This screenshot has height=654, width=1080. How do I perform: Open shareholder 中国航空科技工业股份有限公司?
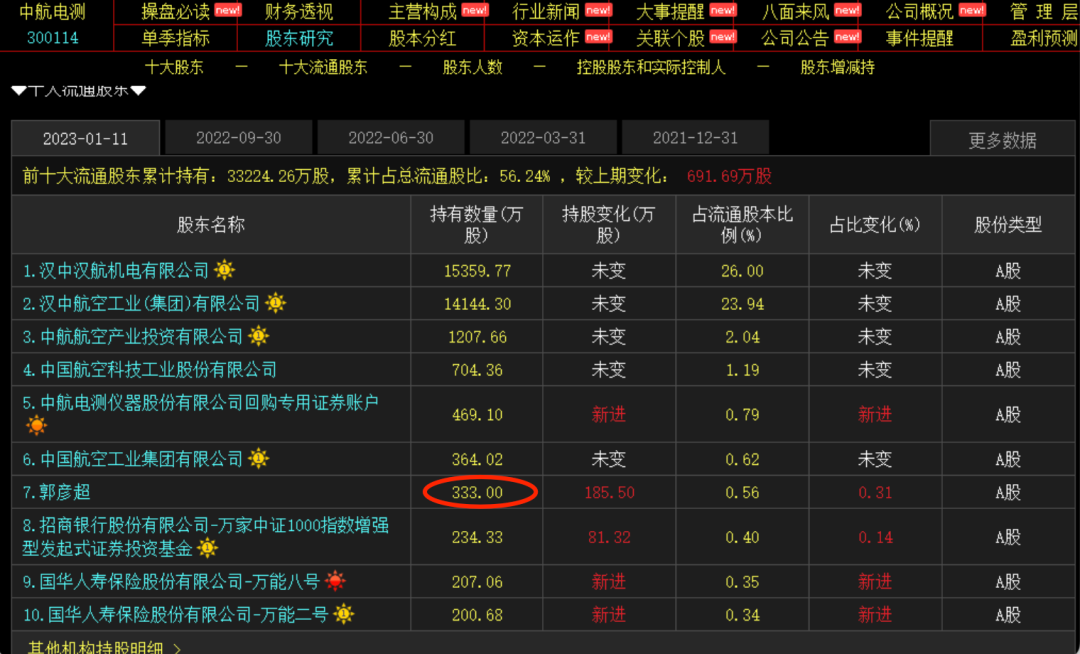click(149, 370)
